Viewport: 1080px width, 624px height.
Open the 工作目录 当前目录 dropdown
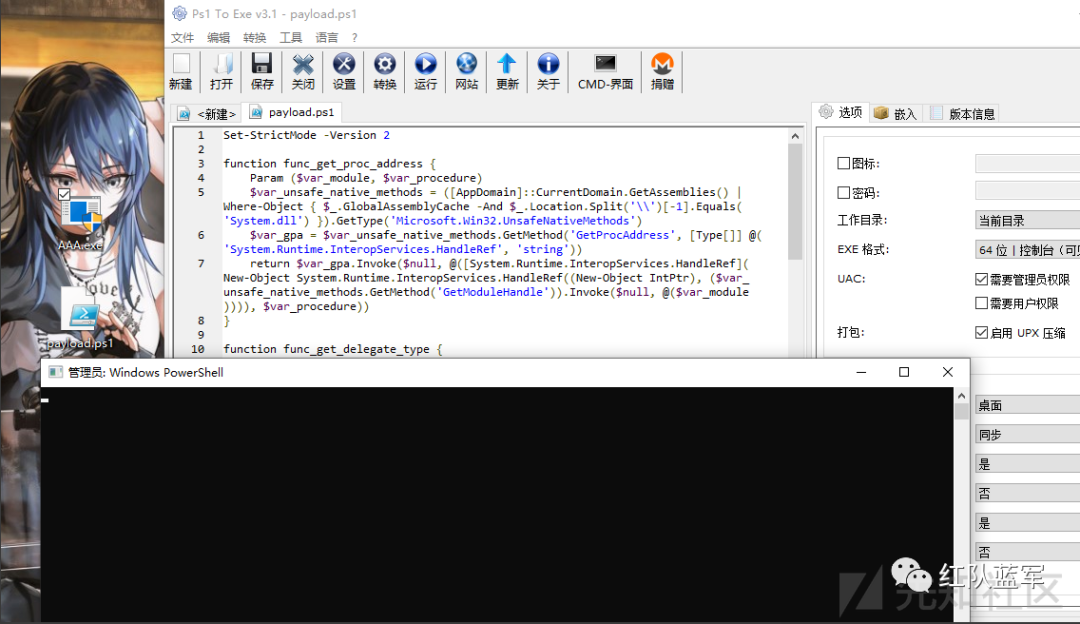pyautogui.click(x=1028, y=220)
